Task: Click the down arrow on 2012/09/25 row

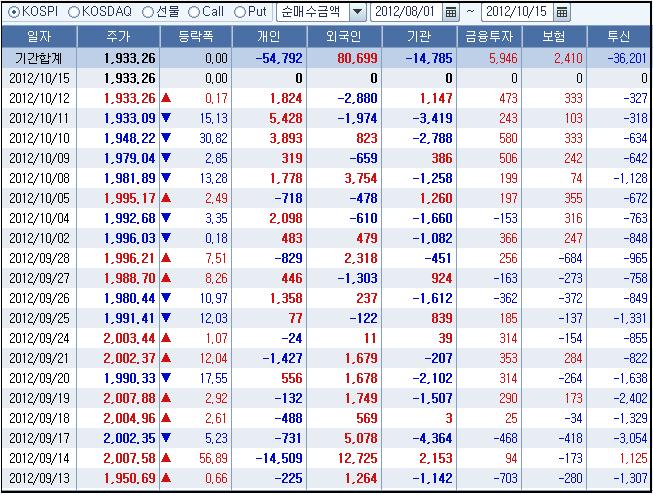Action: point(166,318)
